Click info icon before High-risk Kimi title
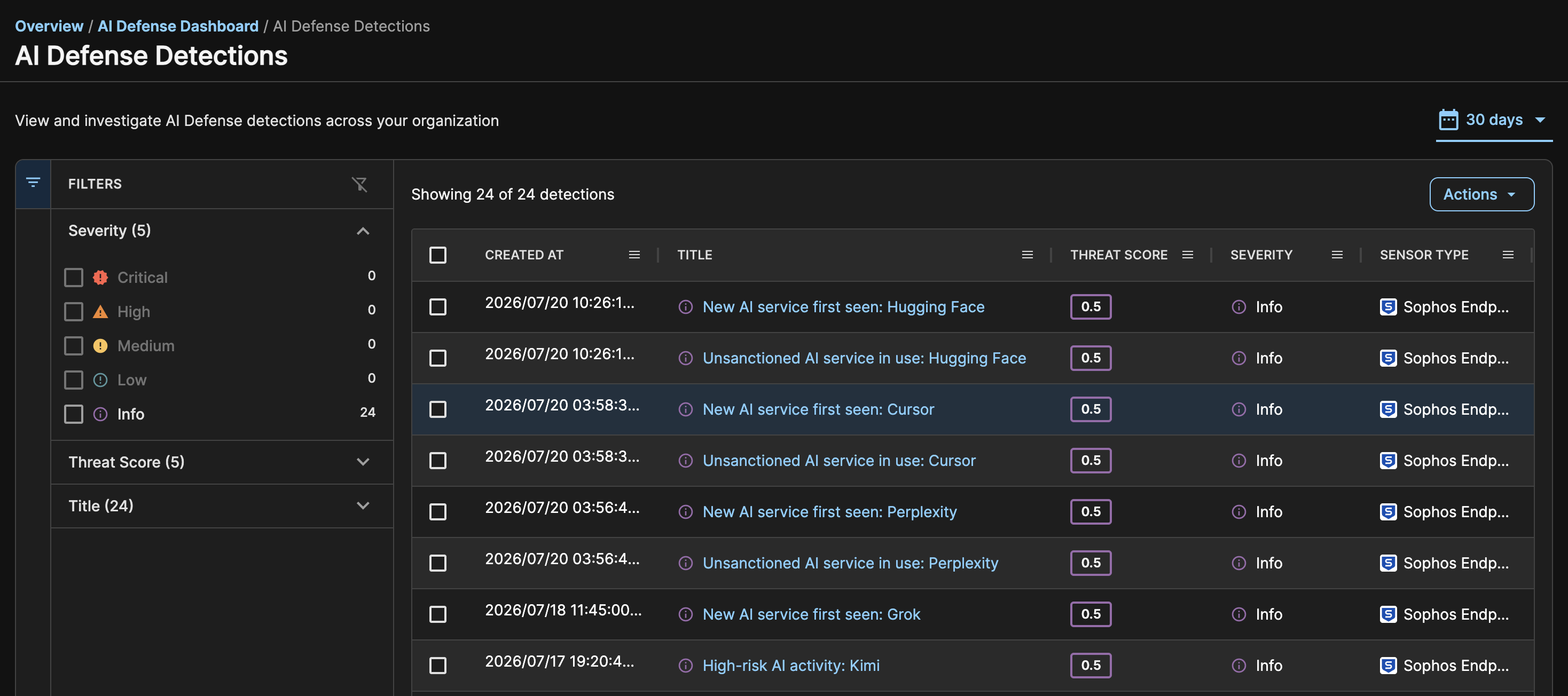Image resolution: width=1568 pixels, height=696 pixels. click(x=685, y=665)
